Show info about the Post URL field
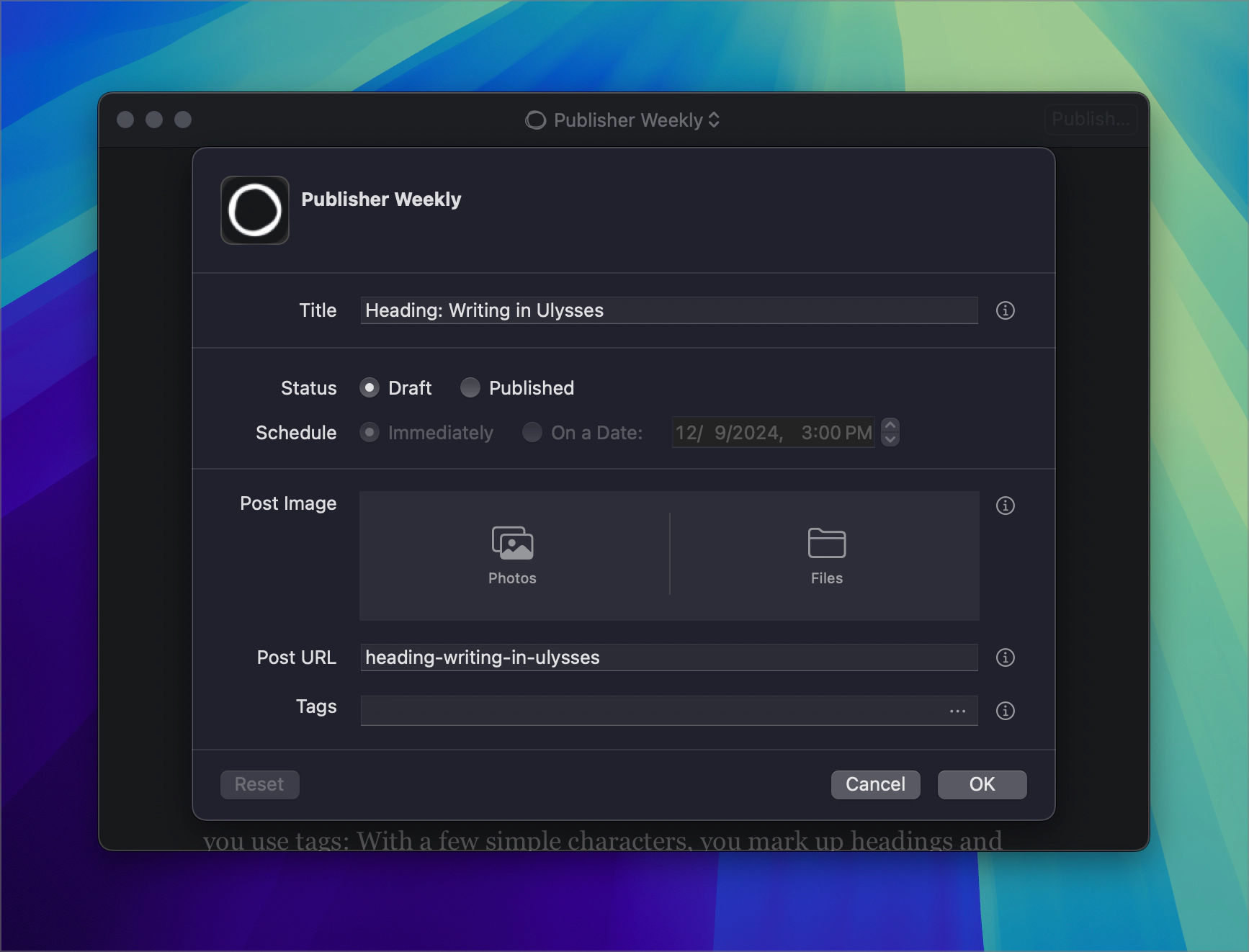Image resolution: width=1249 pixels, height=952 pixels. (1005, 657)
